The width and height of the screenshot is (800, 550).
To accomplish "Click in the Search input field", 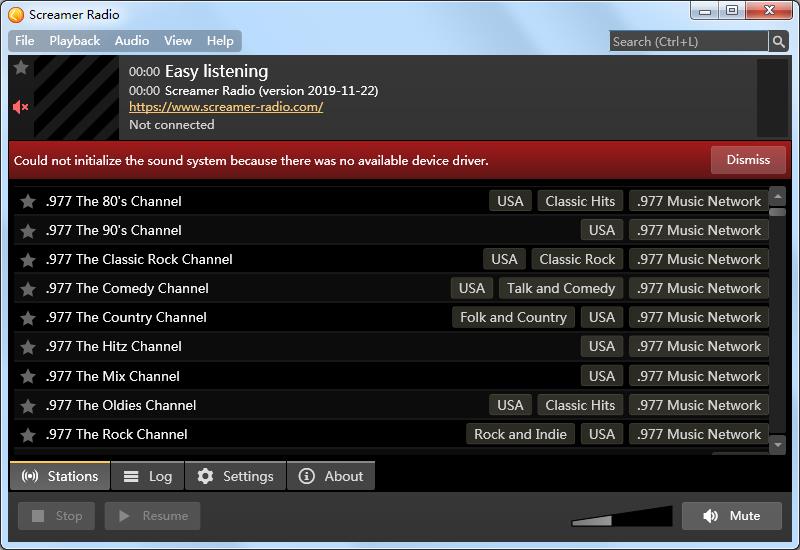I will pyautogui.click(x=688, y=41).
